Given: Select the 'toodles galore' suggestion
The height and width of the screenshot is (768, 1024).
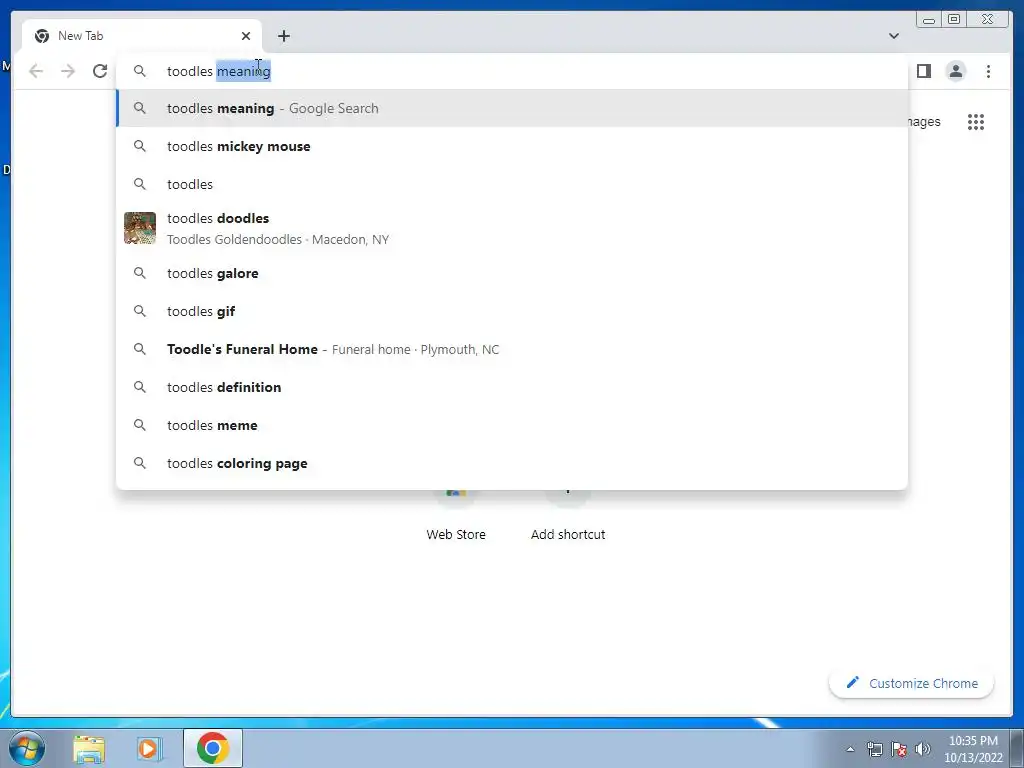Looking at the screenshot, I should pos(512,273).
